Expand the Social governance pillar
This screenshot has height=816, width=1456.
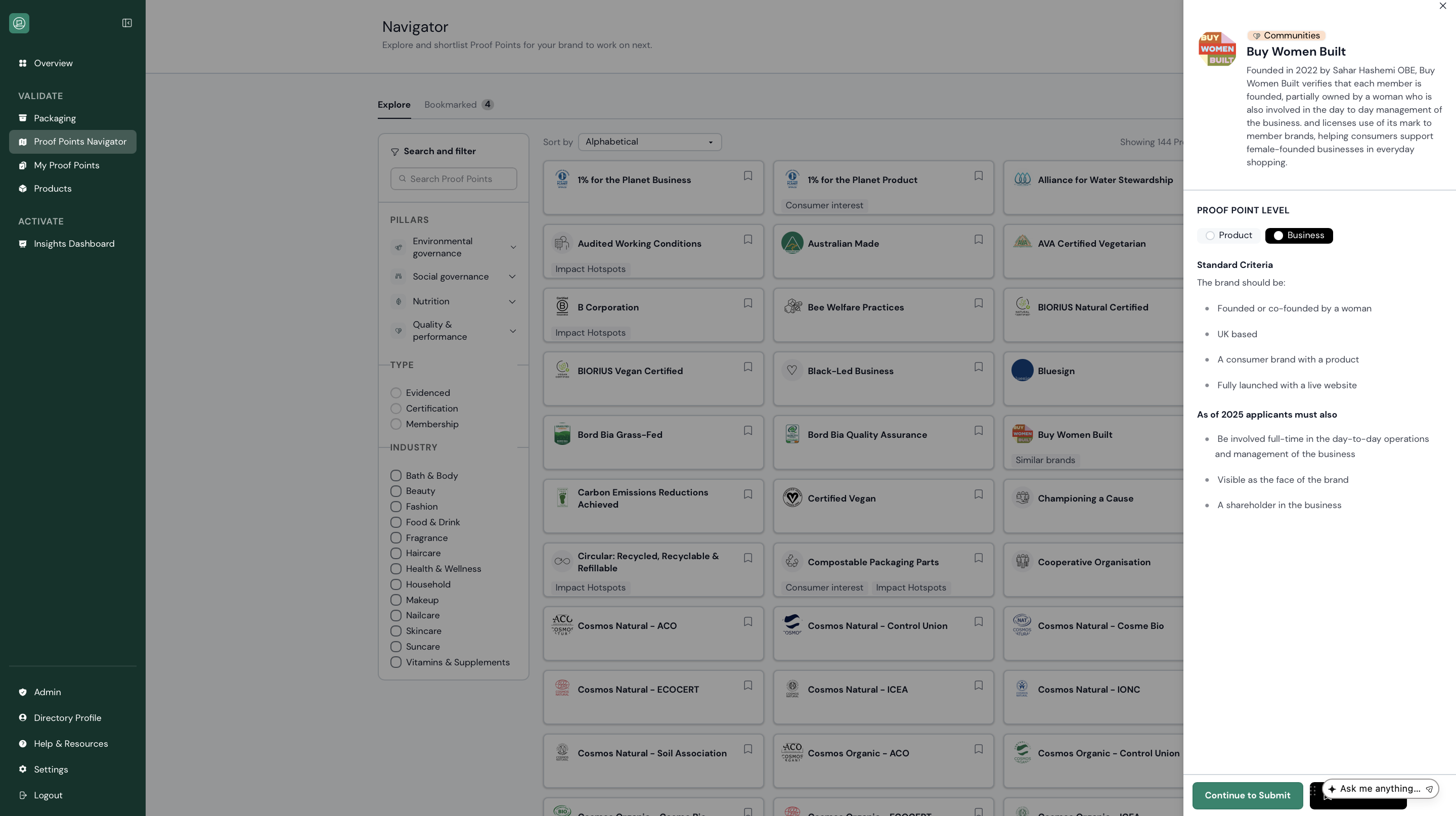[x=512, y=277]
